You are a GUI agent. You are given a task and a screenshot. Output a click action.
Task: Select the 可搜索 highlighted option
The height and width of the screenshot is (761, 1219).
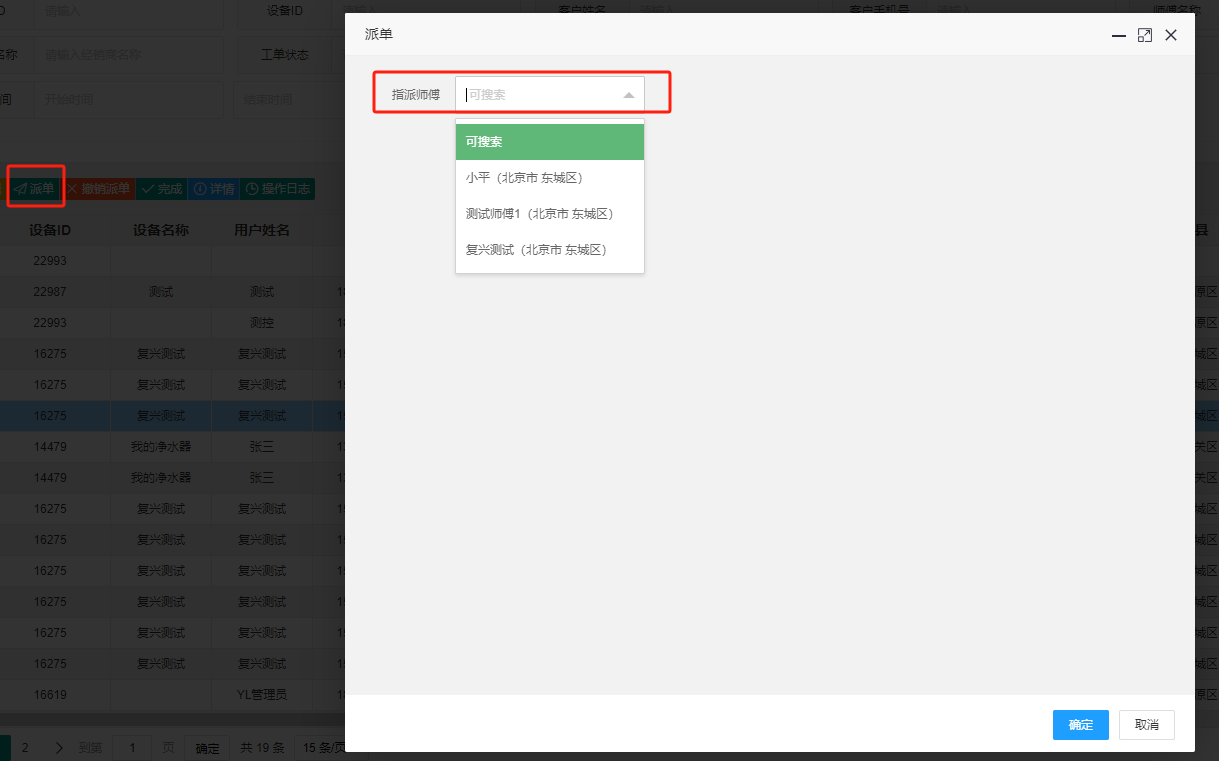(x=550, y=142)
